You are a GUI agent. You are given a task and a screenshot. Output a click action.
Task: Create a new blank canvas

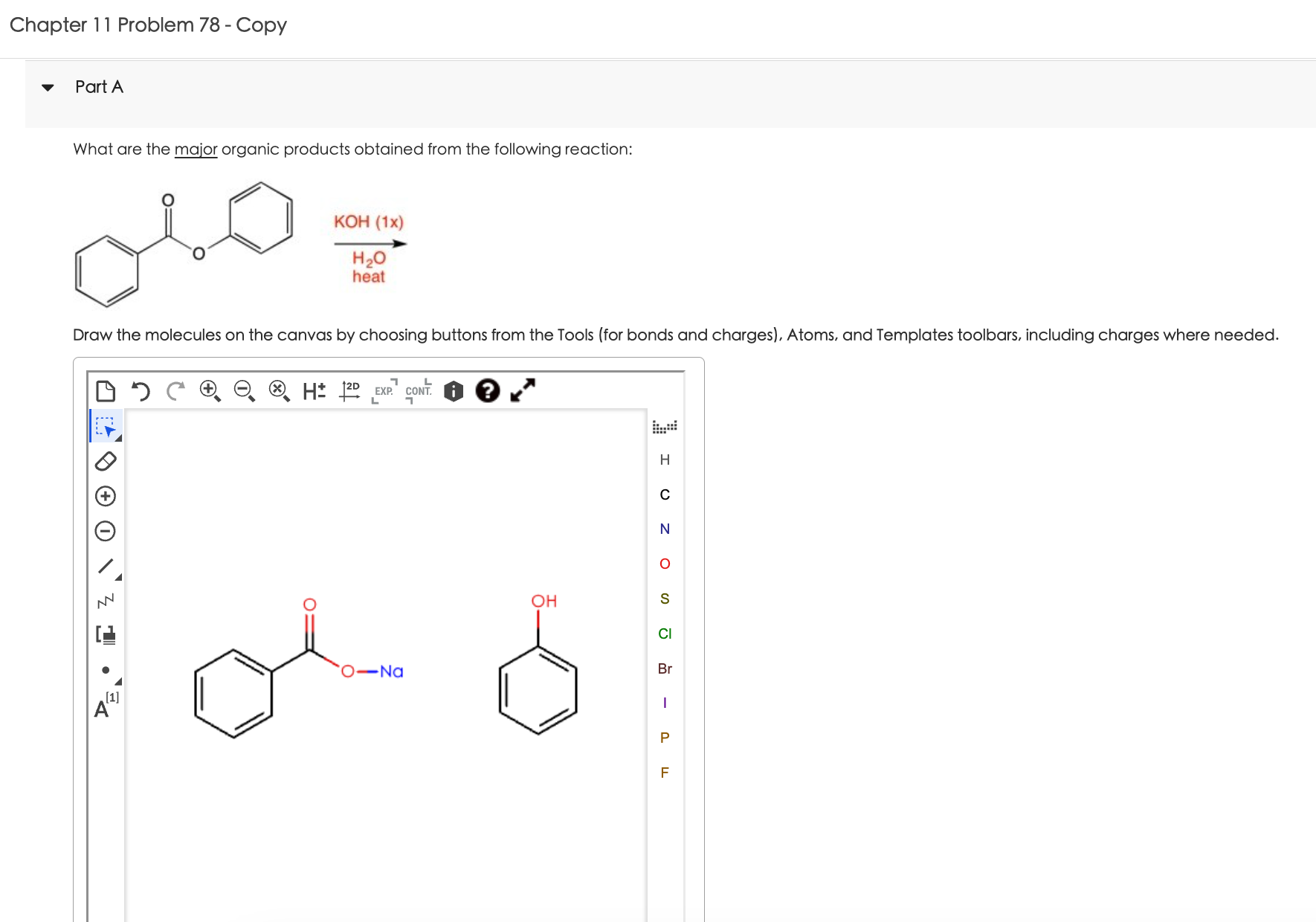(106, 390)
